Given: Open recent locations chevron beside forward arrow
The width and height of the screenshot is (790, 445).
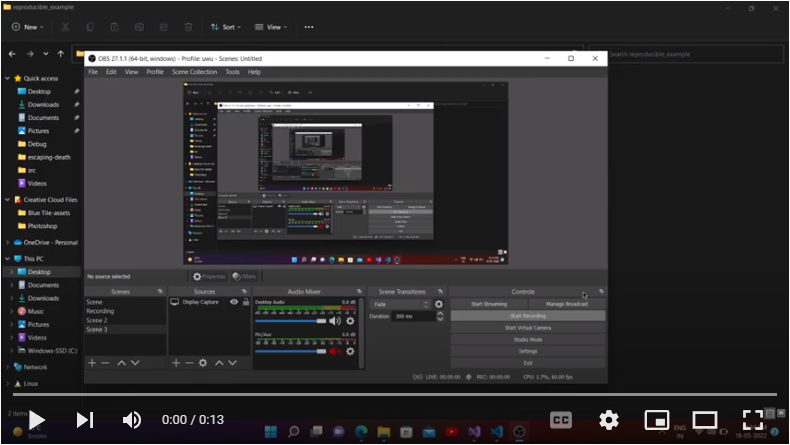Looking at the screenshot, I should 46,54.
